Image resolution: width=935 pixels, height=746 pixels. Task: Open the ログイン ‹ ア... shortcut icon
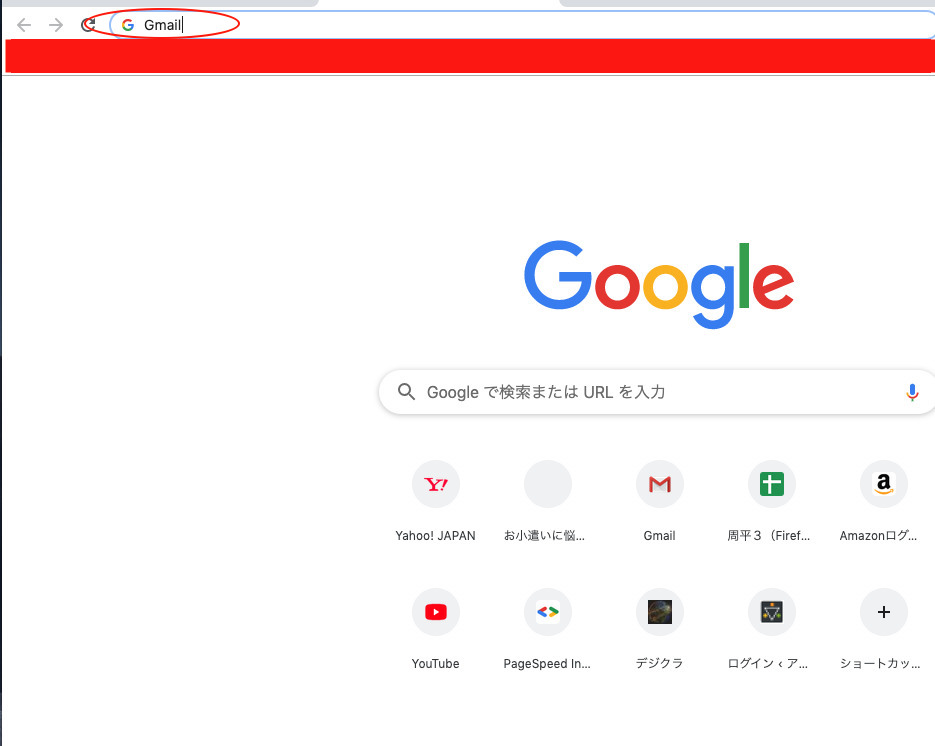point(772,612)
